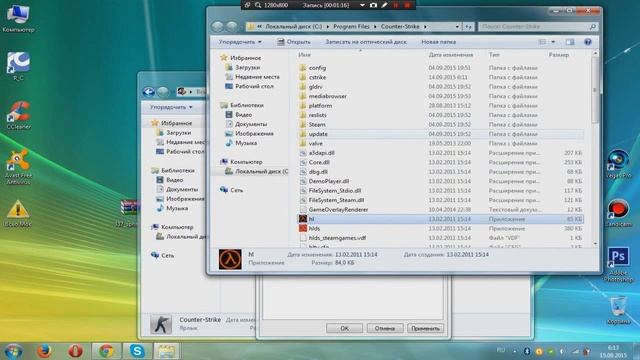640x360 pixels.
Task: Click the change view icon
Action: coord(542,42)
